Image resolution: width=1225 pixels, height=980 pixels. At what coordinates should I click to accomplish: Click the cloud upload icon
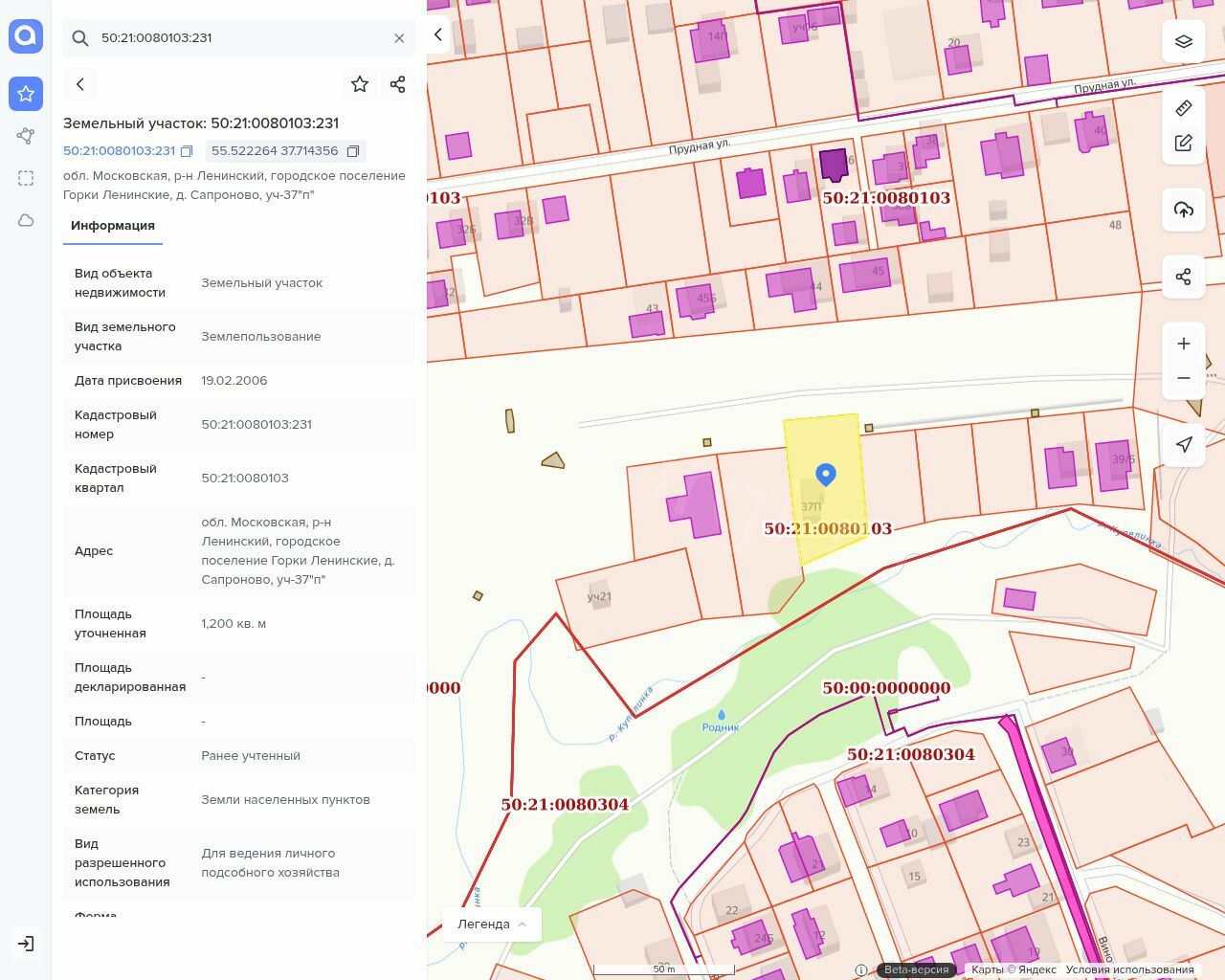click(1184, 210)
